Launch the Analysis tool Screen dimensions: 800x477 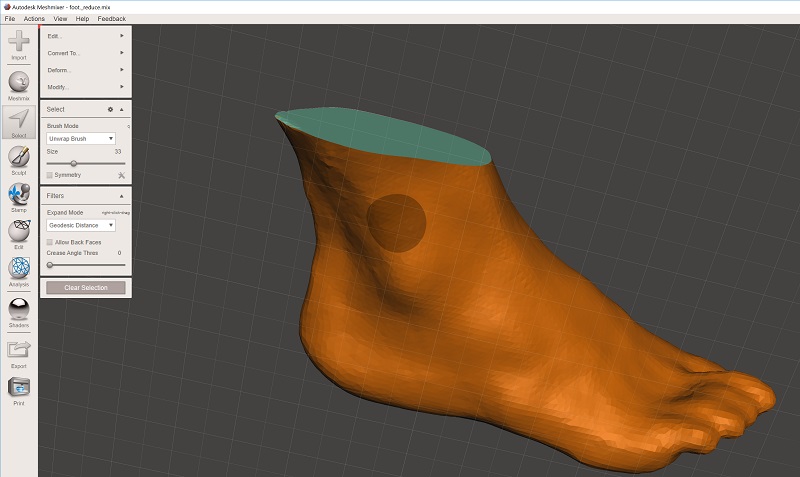point(19,268)
